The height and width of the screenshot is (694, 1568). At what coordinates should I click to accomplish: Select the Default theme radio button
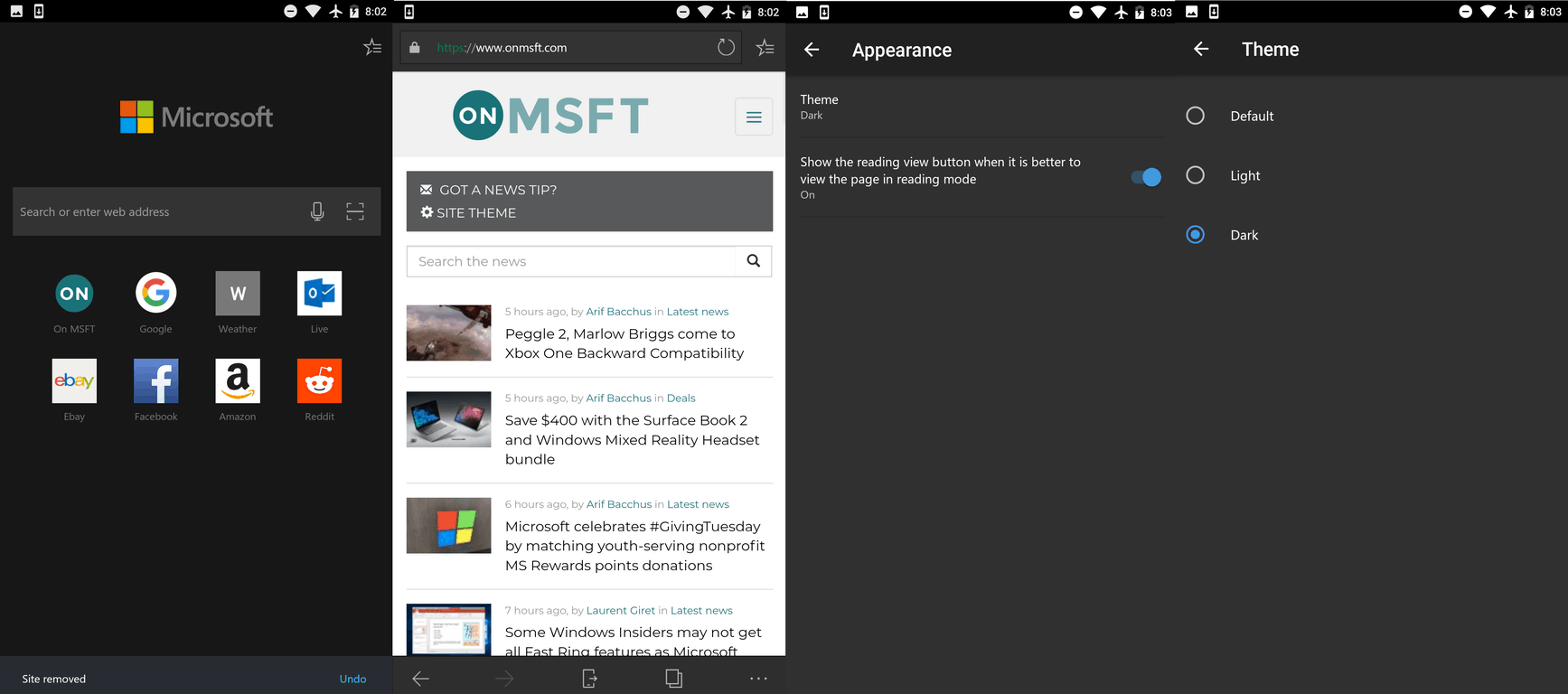click(1195, 116)
